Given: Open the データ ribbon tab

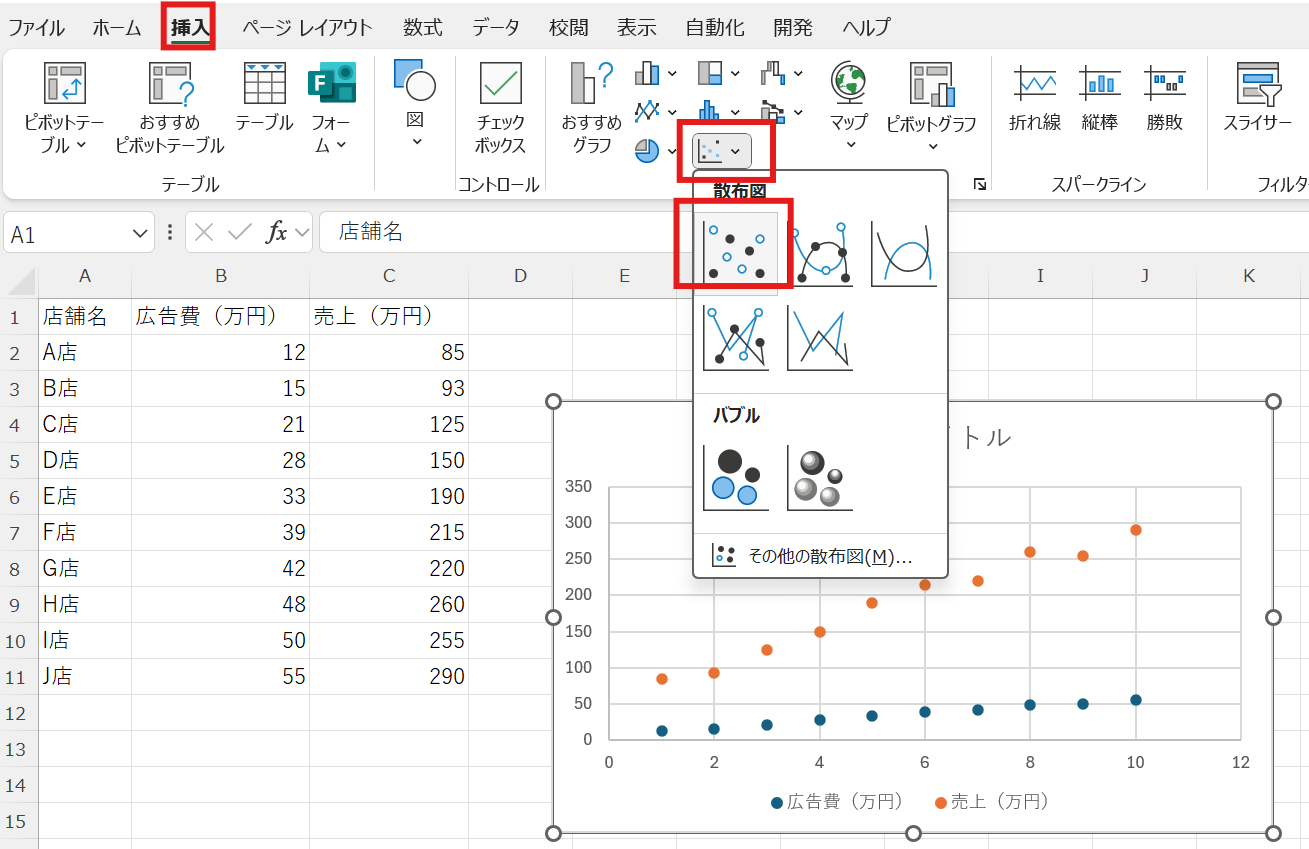Looking at the screenshot, I should pos(497,27).
